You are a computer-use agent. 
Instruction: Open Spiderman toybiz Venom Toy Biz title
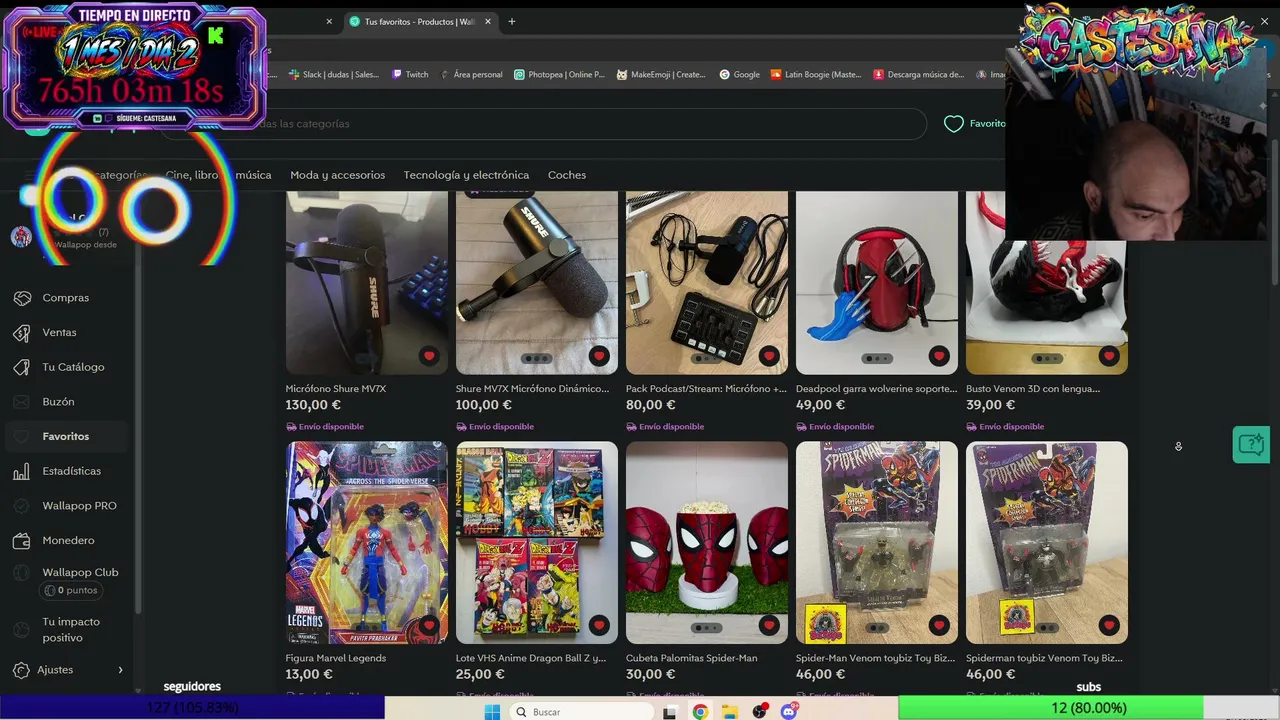coord(1044,659)
